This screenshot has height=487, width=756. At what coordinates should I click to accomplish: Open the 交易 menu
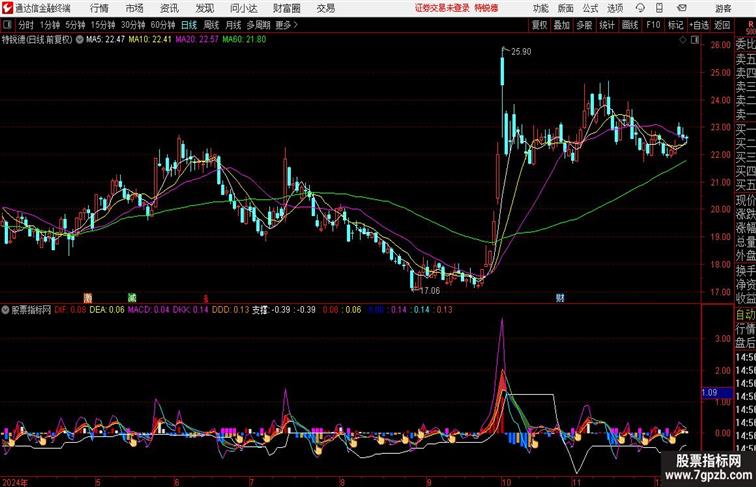tap(325, 8)
